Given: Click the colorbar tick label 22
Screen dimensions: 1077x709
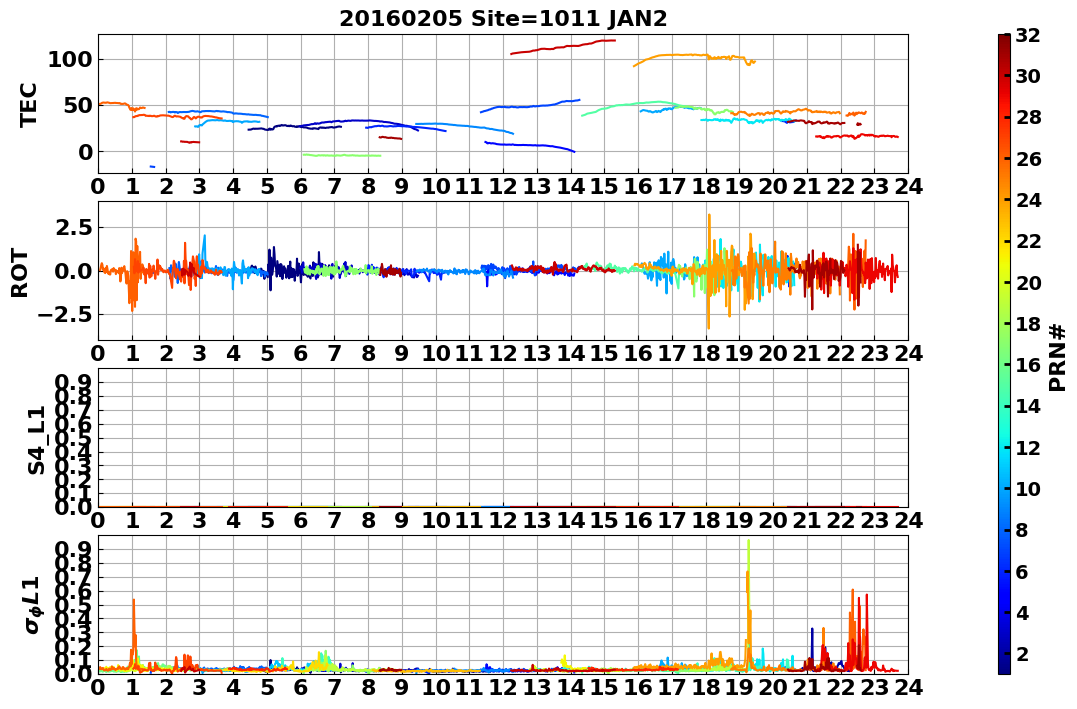Looking at the screenshot, I should (x=1027, y=241).
